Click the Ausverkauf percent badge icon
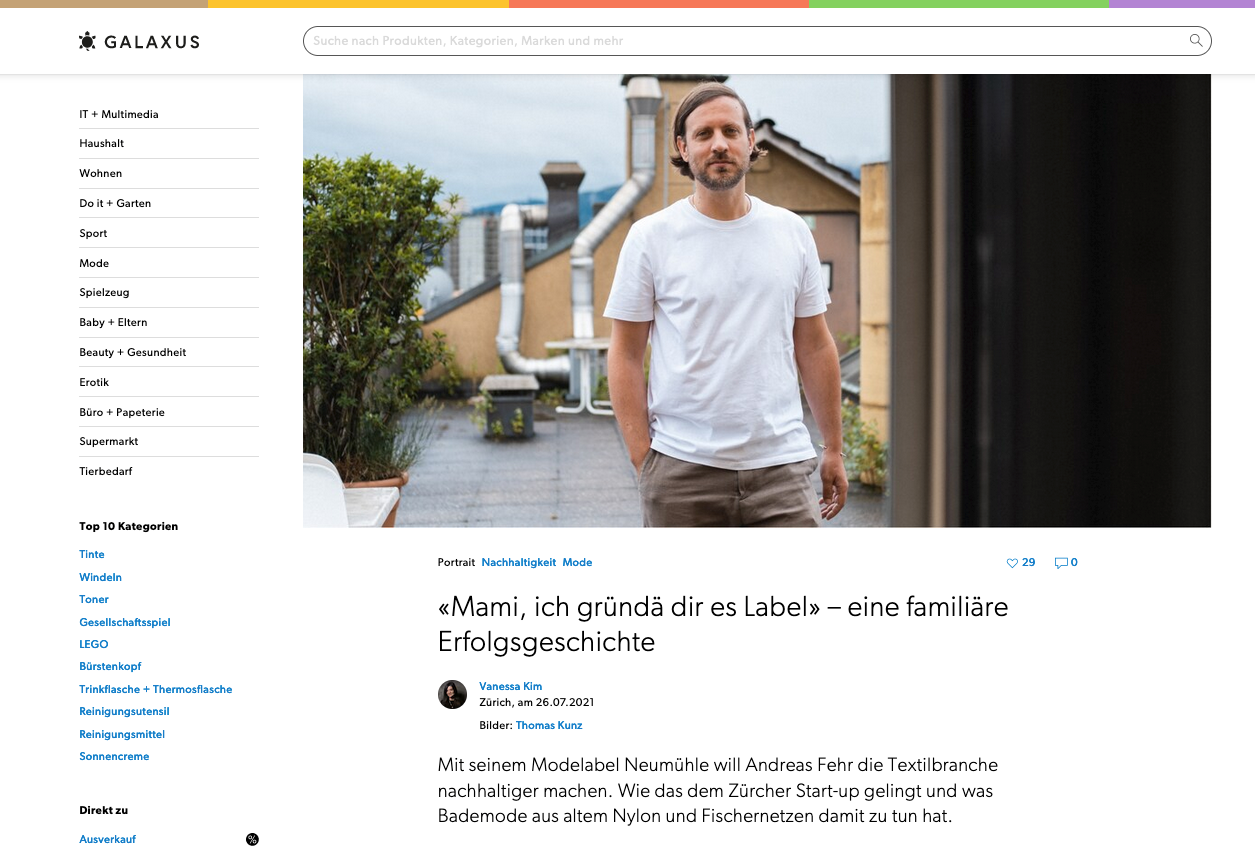The width and height of the screenshot is (1255, 855). point(252,839)
